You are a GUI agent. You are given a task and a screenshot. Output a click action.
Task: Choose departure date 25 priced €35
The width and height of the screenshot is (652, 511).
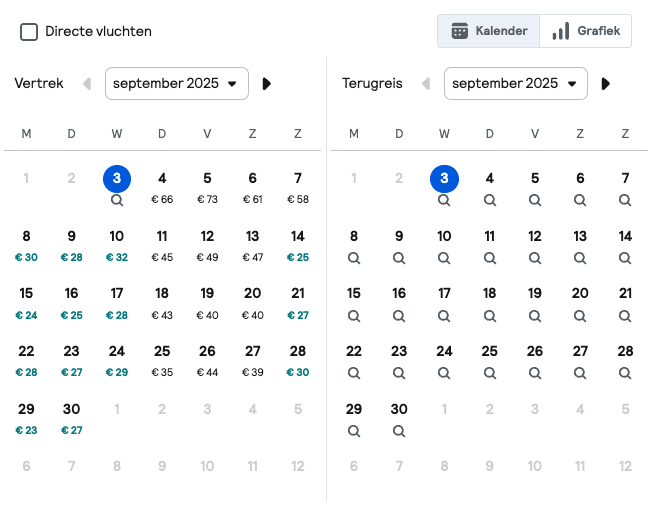click(162, 360)
